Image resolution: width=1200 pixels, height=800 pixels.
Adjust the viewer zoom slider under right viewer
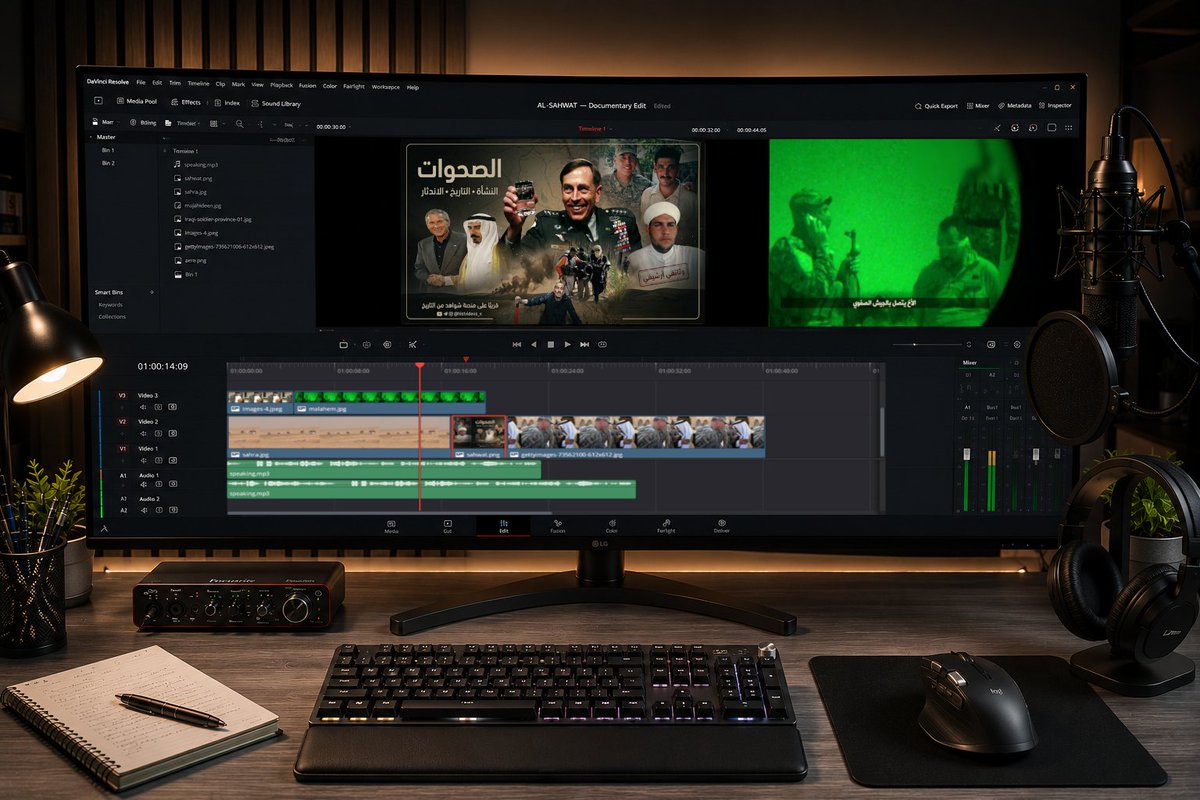click(927, 344)
